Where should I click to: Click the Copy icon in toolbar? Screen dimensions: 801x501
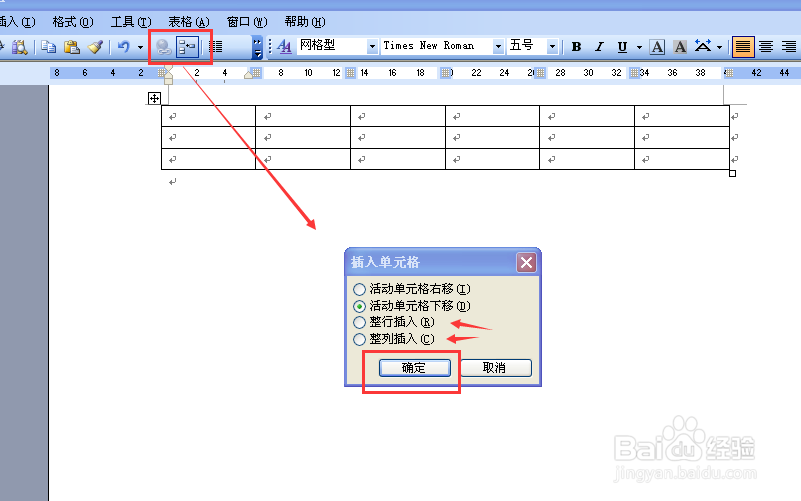(x=49, y=47)
